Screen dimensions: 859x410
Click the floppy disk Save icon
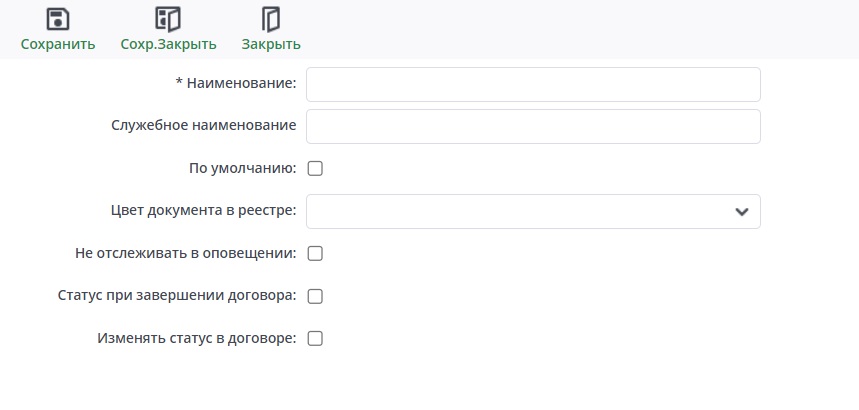coord(58,19)
